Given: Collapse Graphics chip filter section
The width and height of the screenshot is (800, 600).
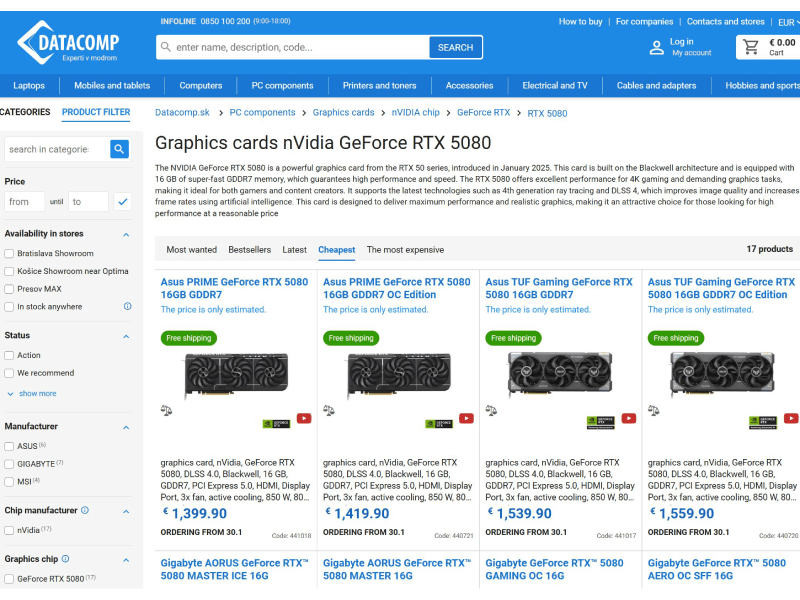Looking at the screenshot, I should pyautogui.click(x=126, y=560).
